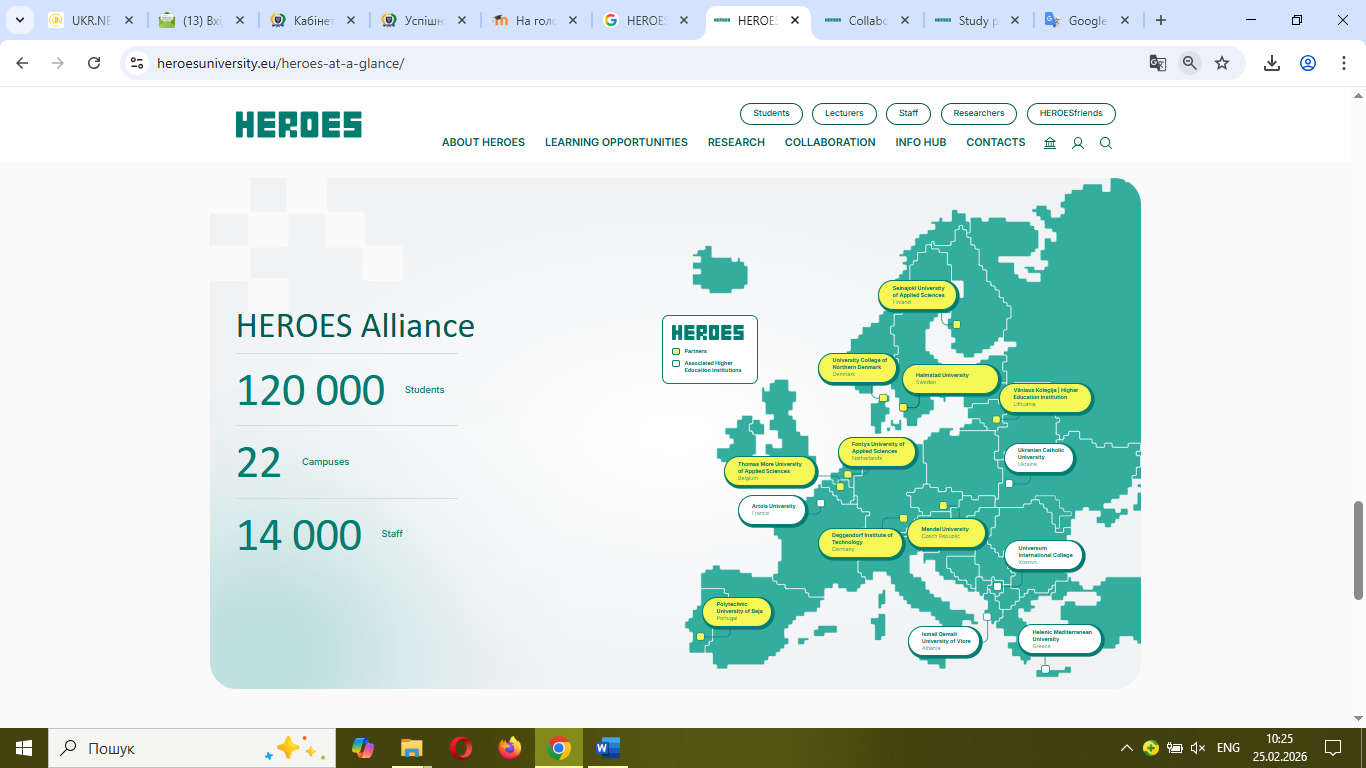Image resolution: width=1366 pixels, height=768 pixels.
Task: Click the browser zoom magnifier icon
Action: (x=1189, y=63)
